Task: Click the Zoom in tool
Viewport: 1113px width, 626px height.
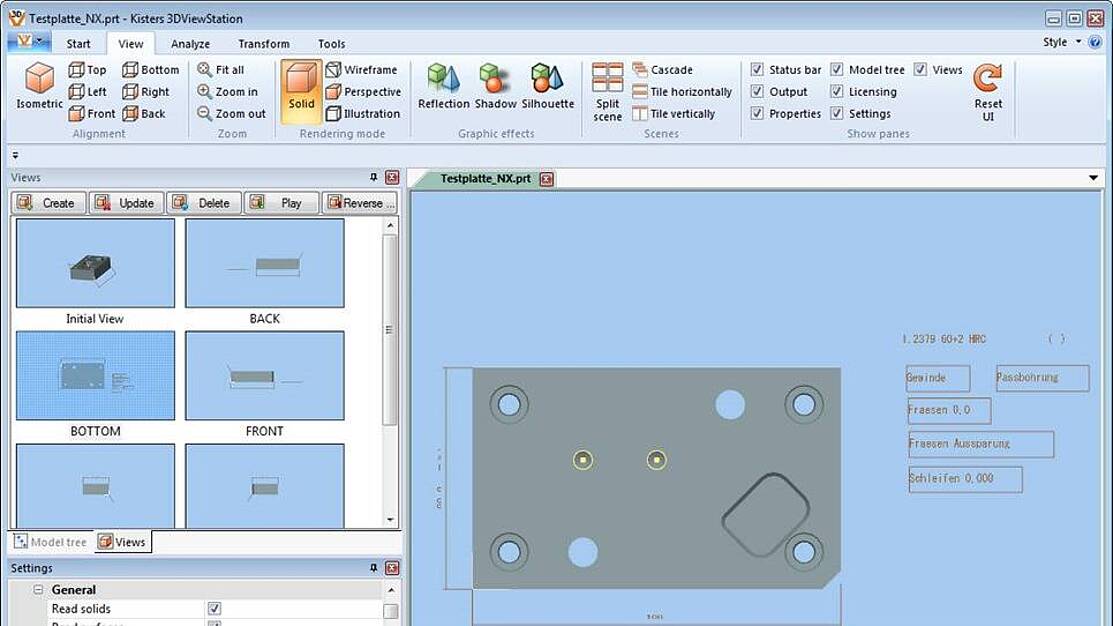Action: 227,92
